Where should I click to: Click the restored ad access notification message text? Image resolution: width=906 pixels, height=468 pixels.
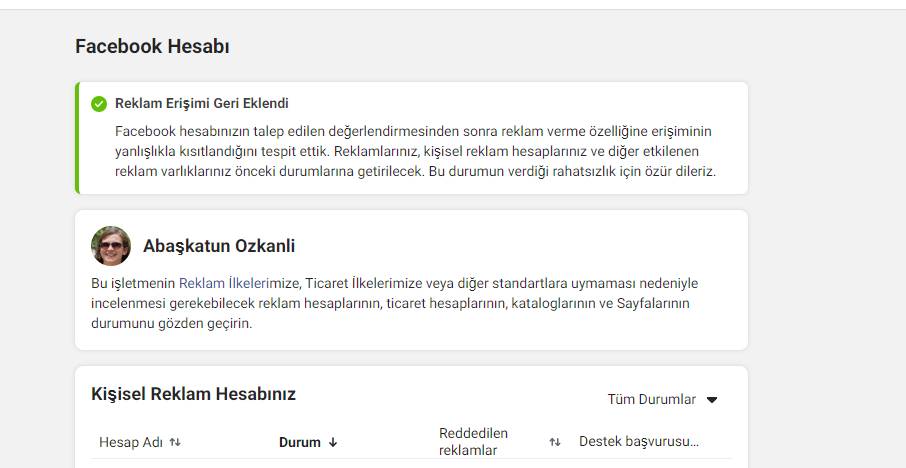(415, 151)
